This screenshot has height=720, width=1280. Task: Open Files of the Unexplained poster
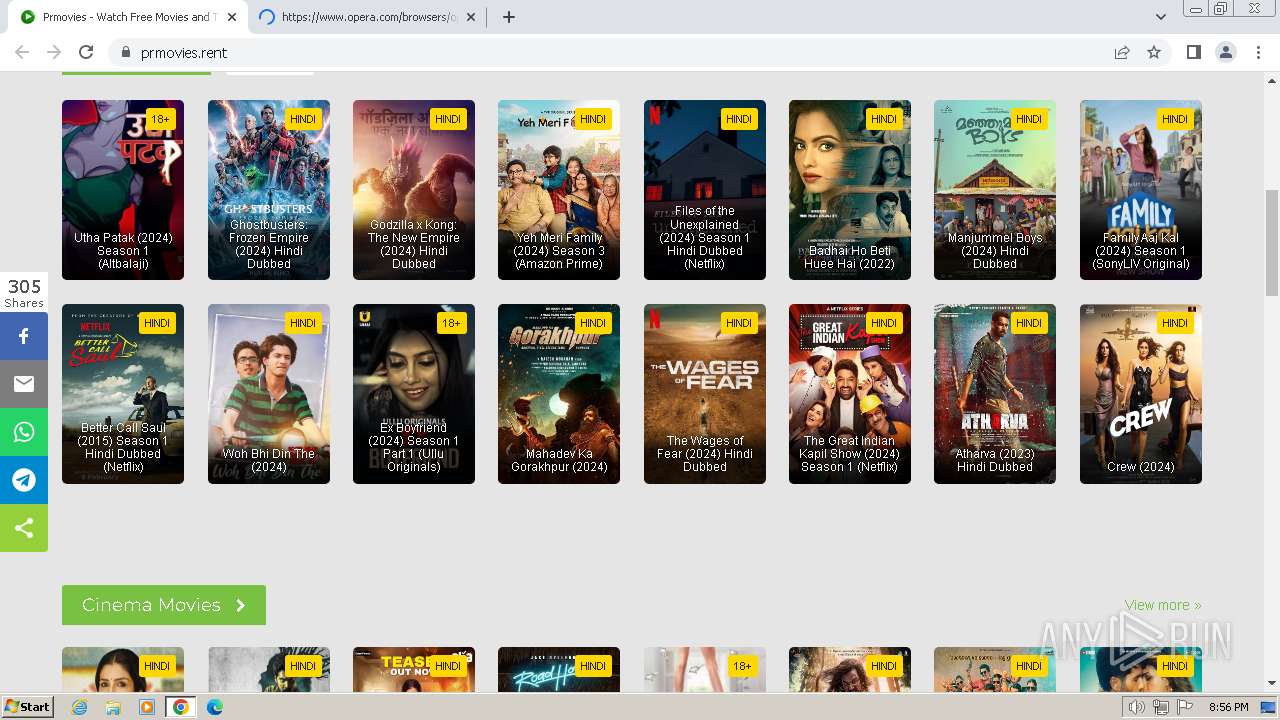coord(705,190)
